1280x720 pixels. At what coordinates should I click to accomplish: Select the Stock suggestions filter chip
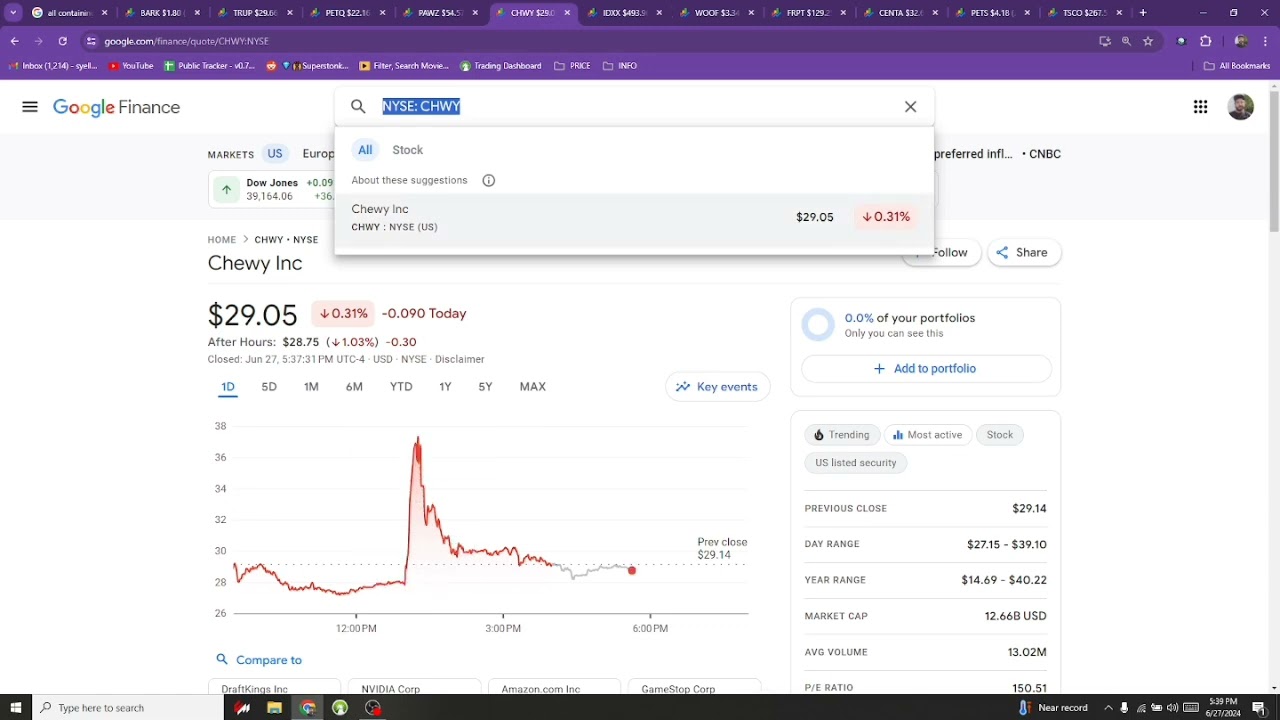tap(407, 150)
